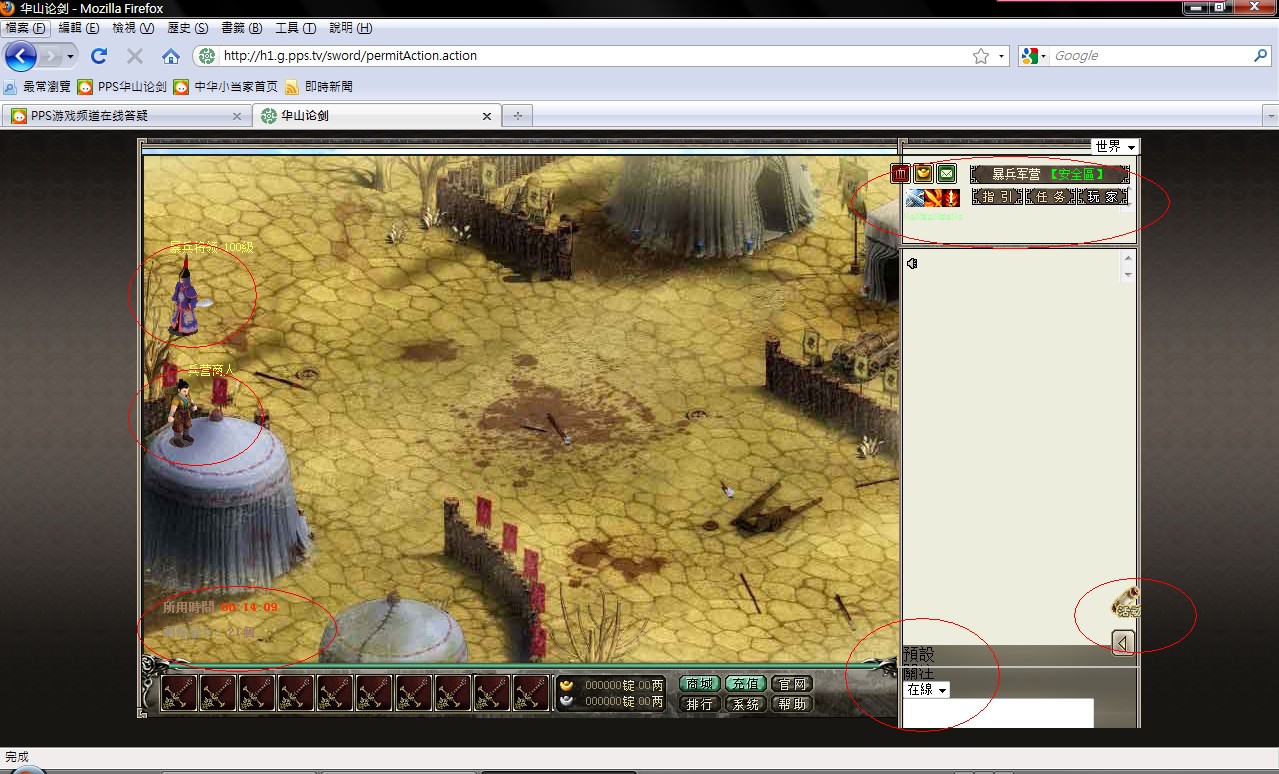Click the chat message input field
1279x774 pixels.
[997, 713]
